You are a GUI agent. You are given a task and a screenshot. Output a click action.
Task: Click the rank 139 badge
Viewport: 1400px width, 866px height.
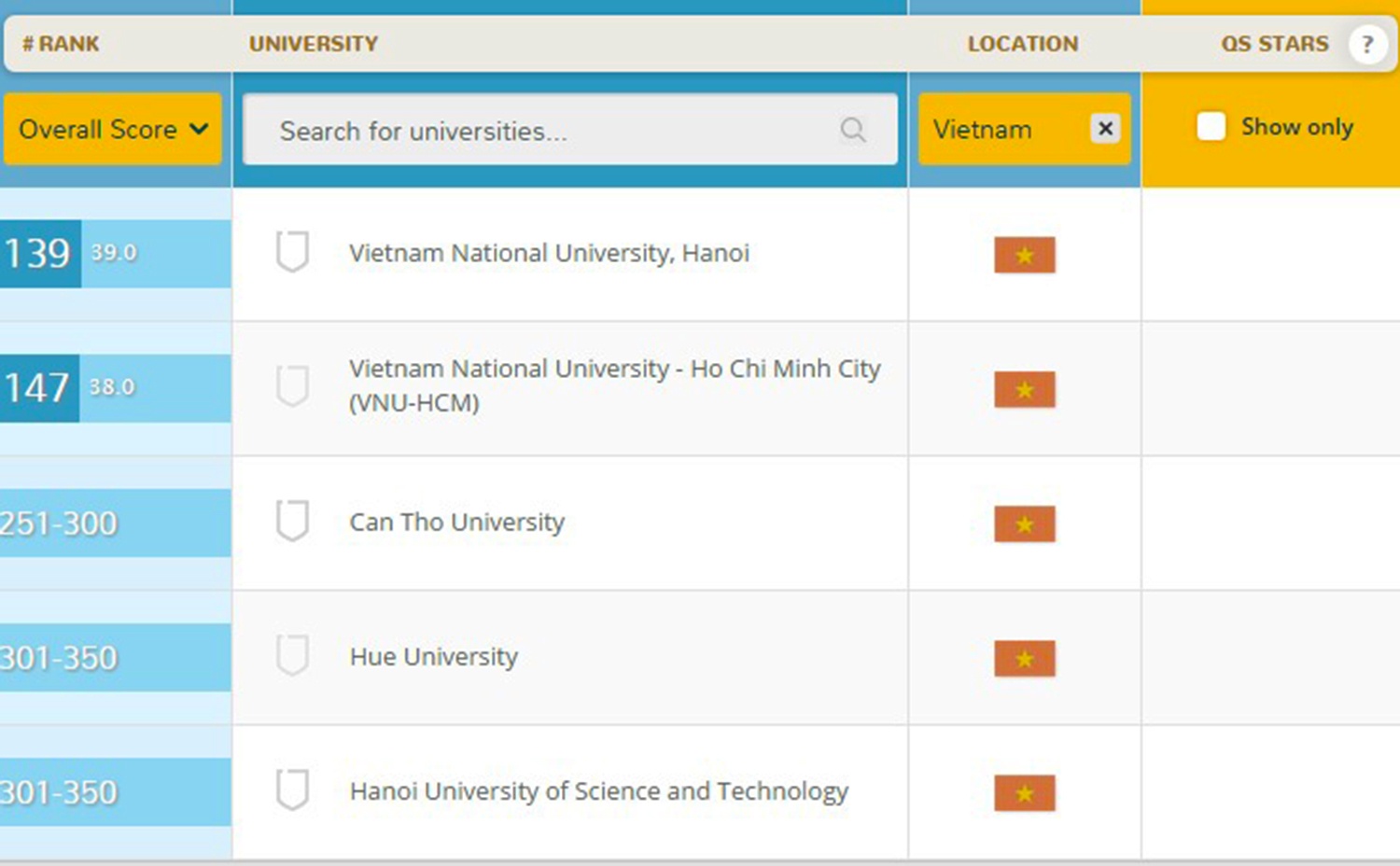39,253
